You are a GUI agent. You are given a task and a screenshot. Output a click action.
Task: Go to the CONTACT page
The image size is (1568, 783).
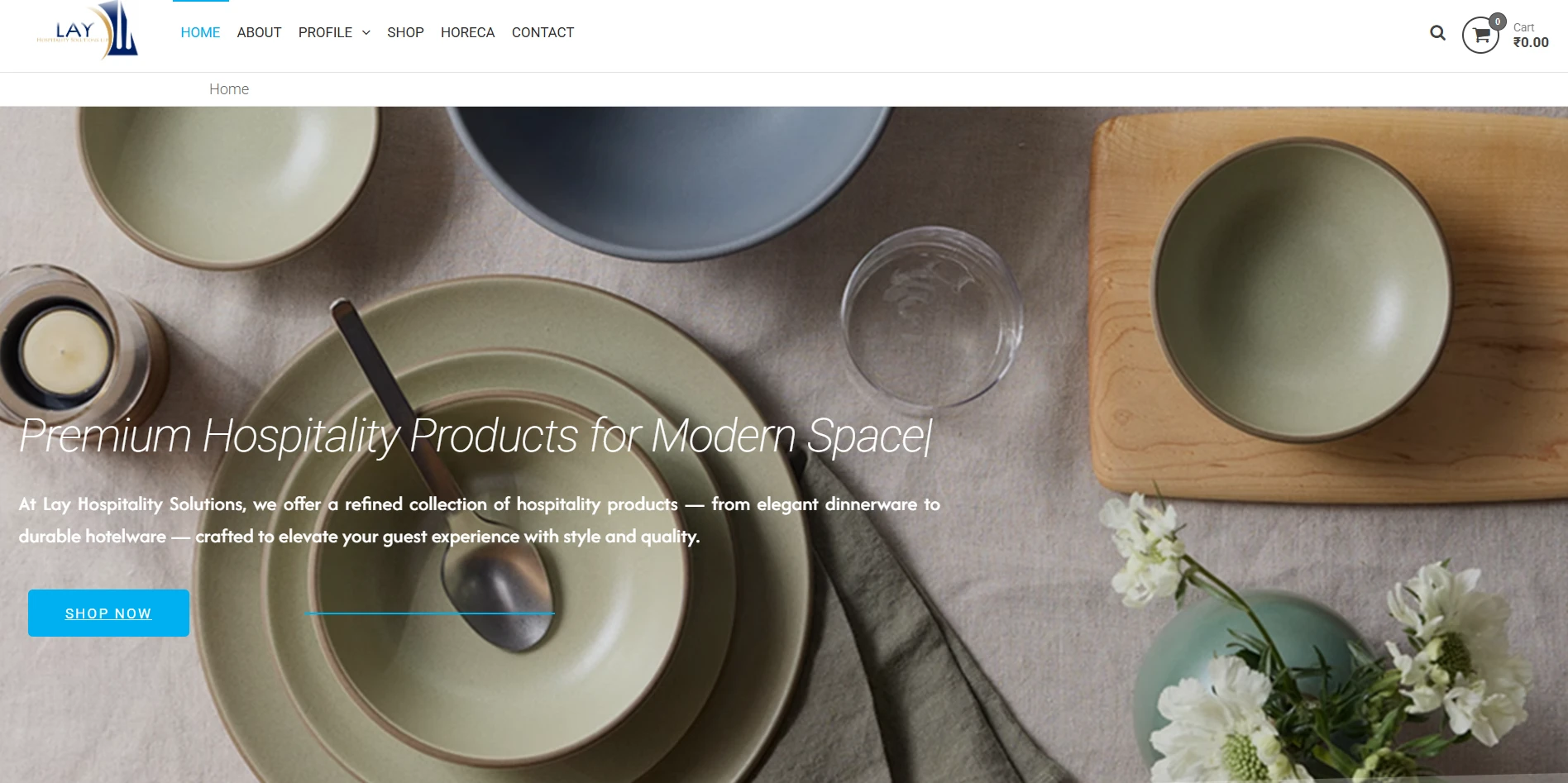point(543,32)
